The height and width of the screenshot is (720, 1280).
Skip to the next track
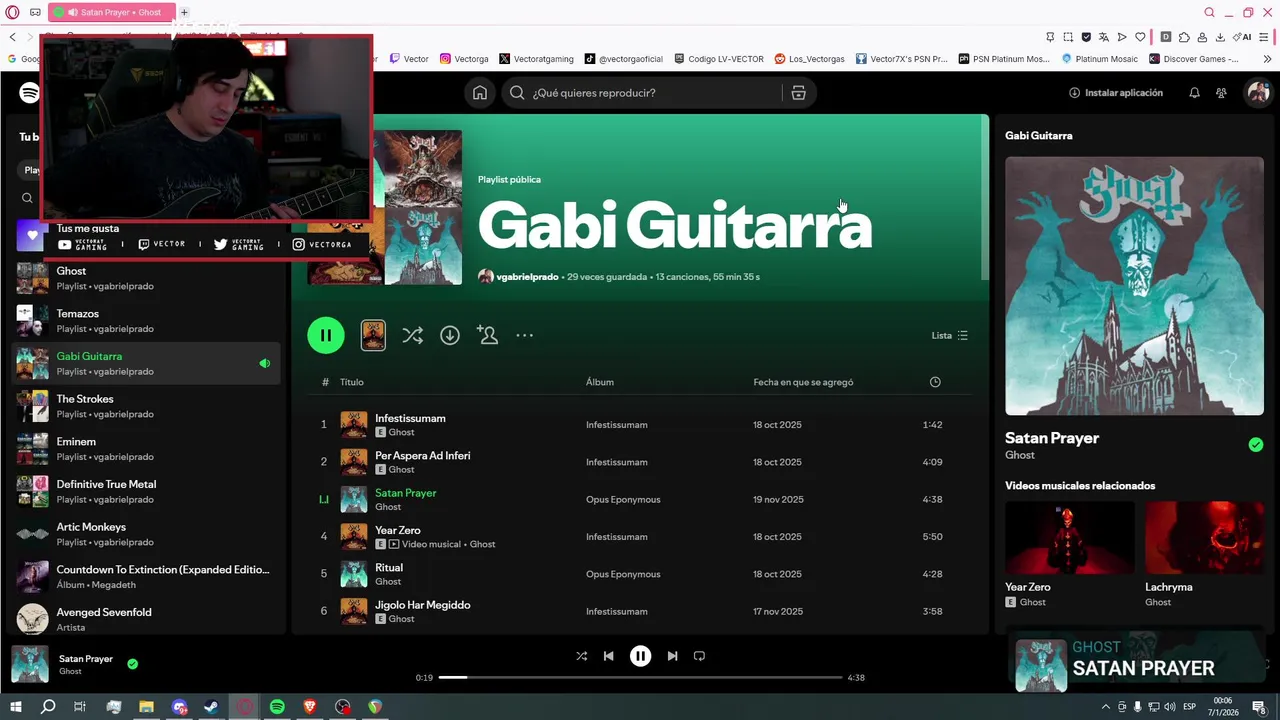point(672,656)
